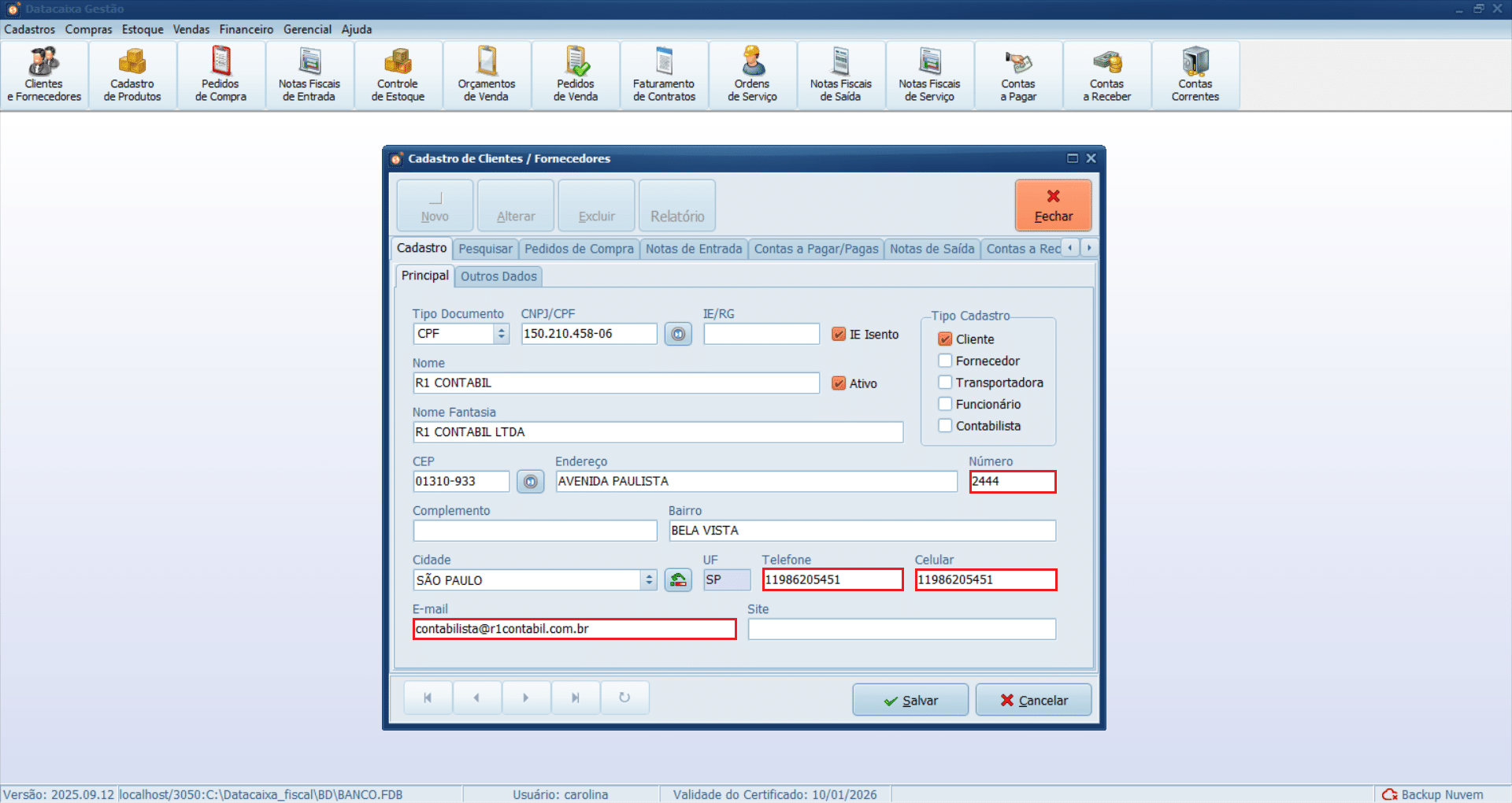
Task: Open Clientes e Fornecedores from toolbar
Action: (x=44, y=76)
